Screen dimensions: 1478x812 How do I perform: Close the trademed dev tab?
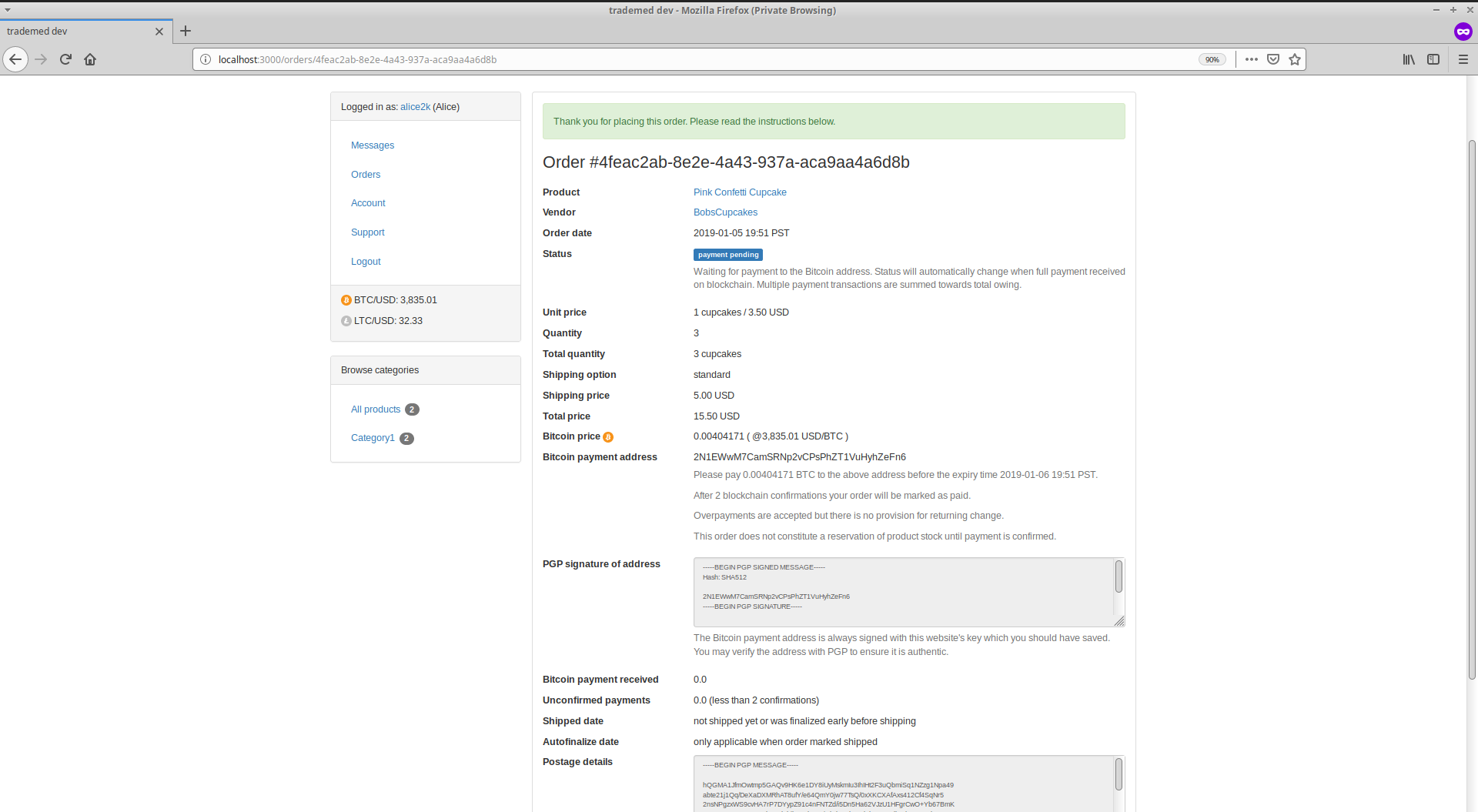coord(159,32)
